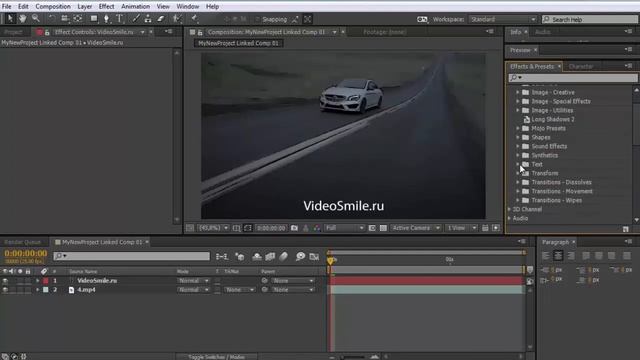Screen dimensions: 640x360
Task: Select the Horizontal Type tool
Action: click(x=120, y=18)
